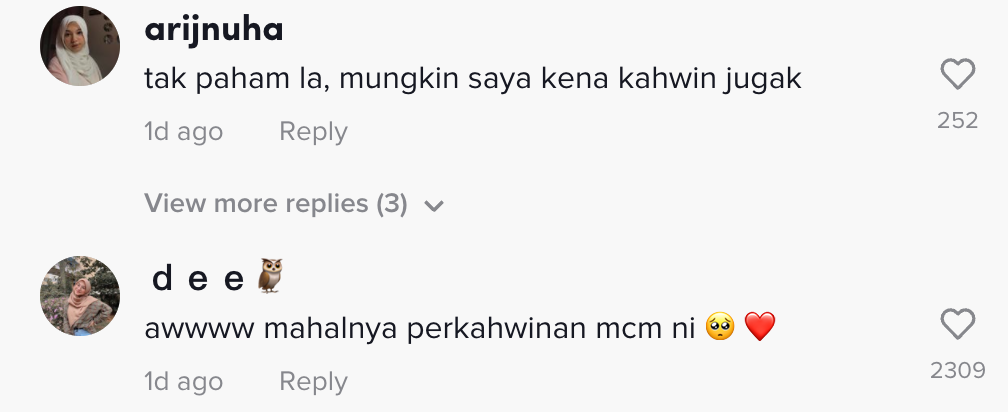
Task: Click the 1d ago timestamp under d e e
Action: pos(183,381)
